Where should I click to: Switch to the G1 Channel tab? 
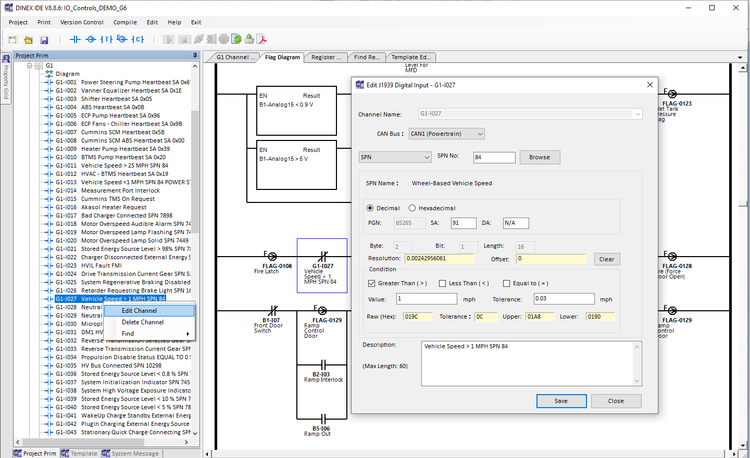click(x=232, y=57)
